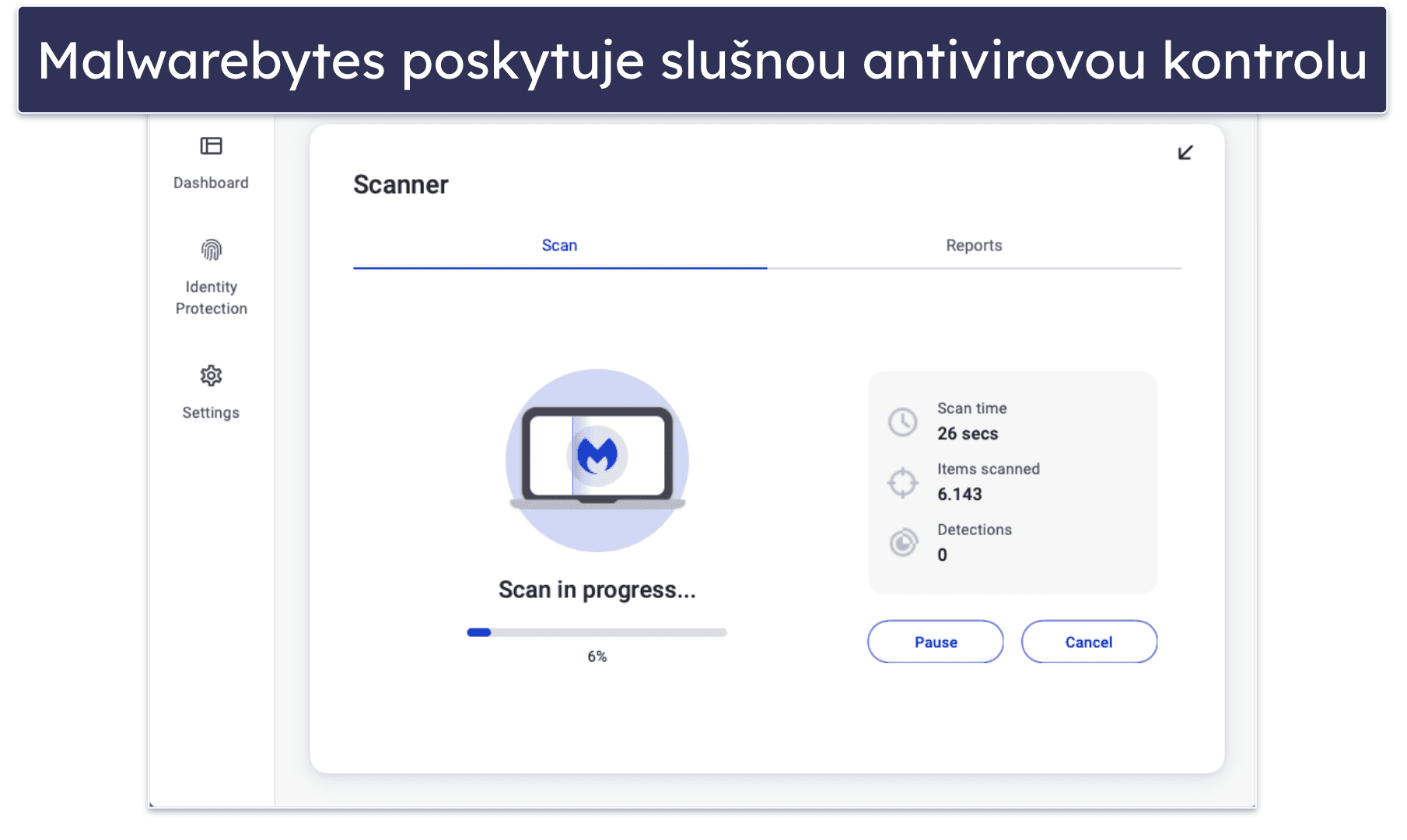Click the Identity Protection label
Screen dimensions: 1407x840
tap(211, 298)
